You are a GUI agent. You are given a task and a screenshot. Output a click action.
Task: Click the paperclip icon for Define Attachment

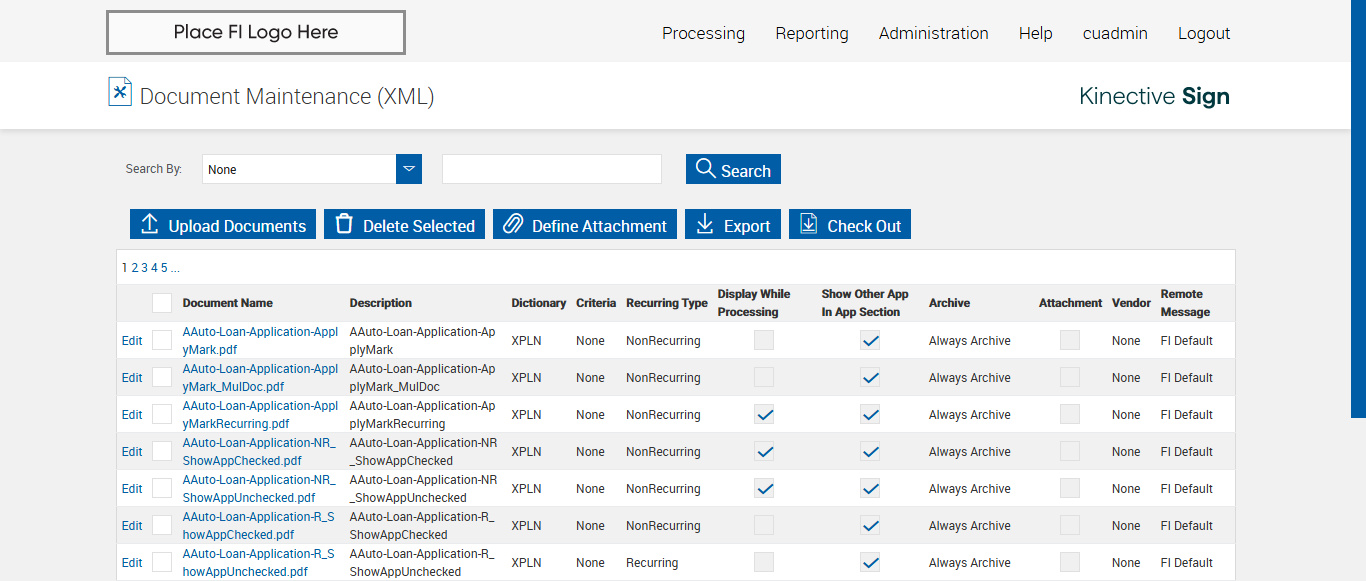point(513,224)
